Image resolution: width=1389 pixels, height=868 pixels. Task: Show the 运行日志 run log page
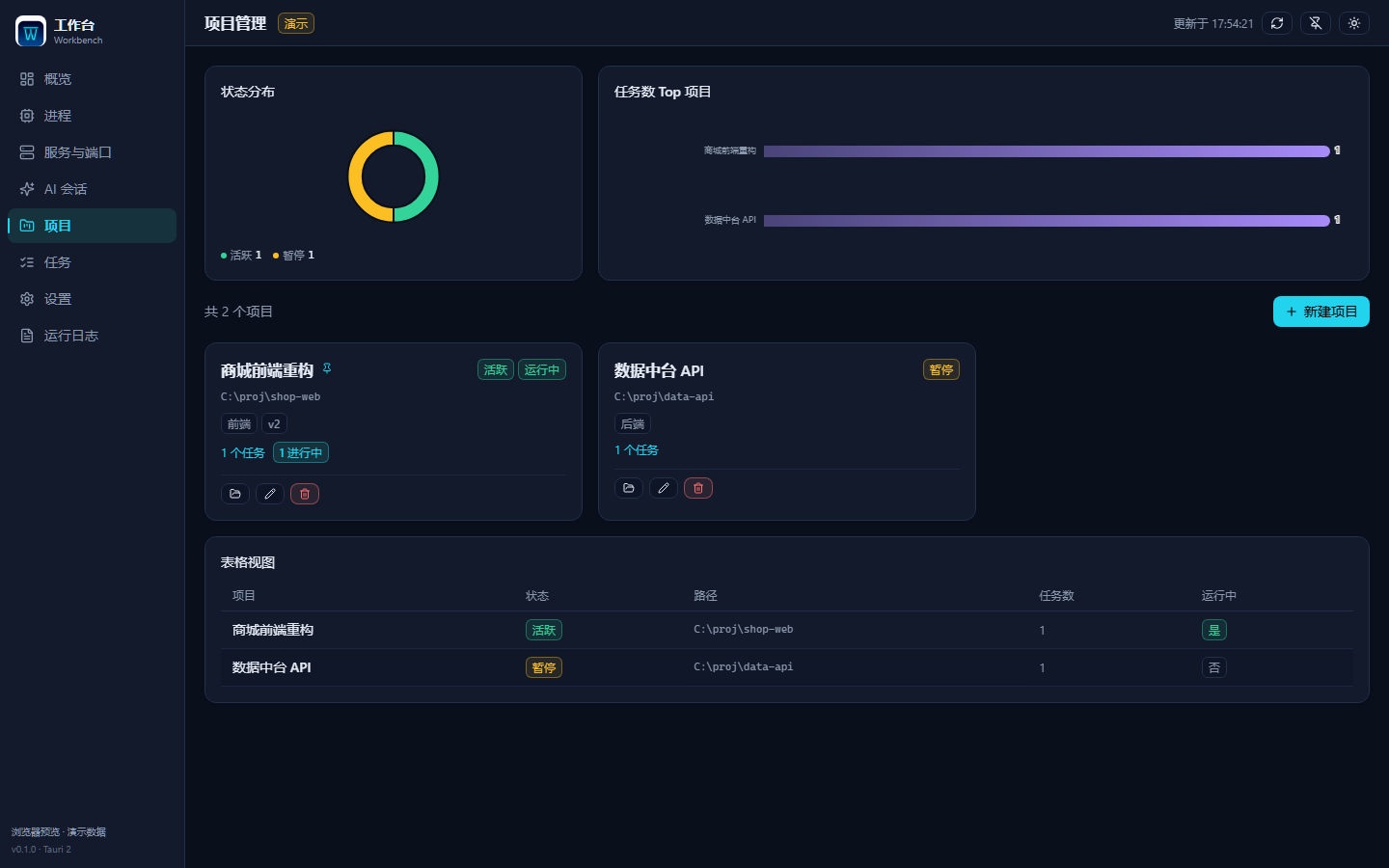pyautogui.click(x=92, y=336)
